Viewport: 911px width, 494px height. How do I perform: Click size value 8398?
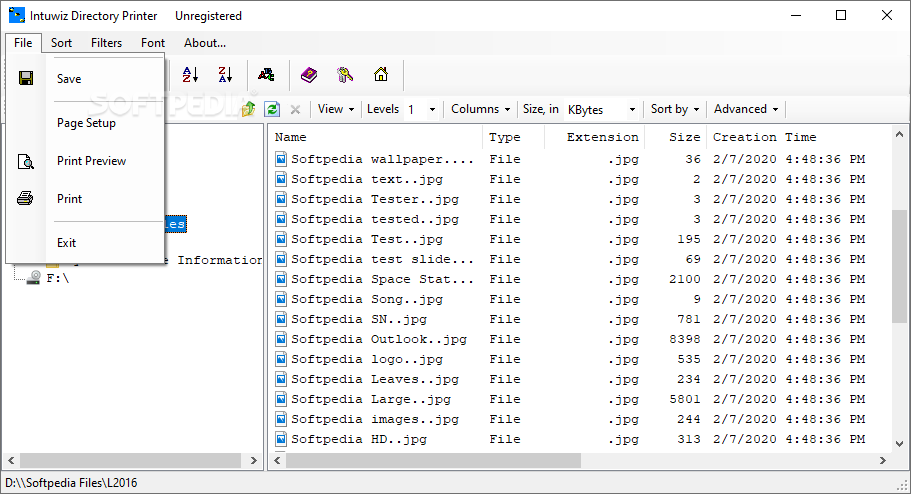tap(684, 339)
